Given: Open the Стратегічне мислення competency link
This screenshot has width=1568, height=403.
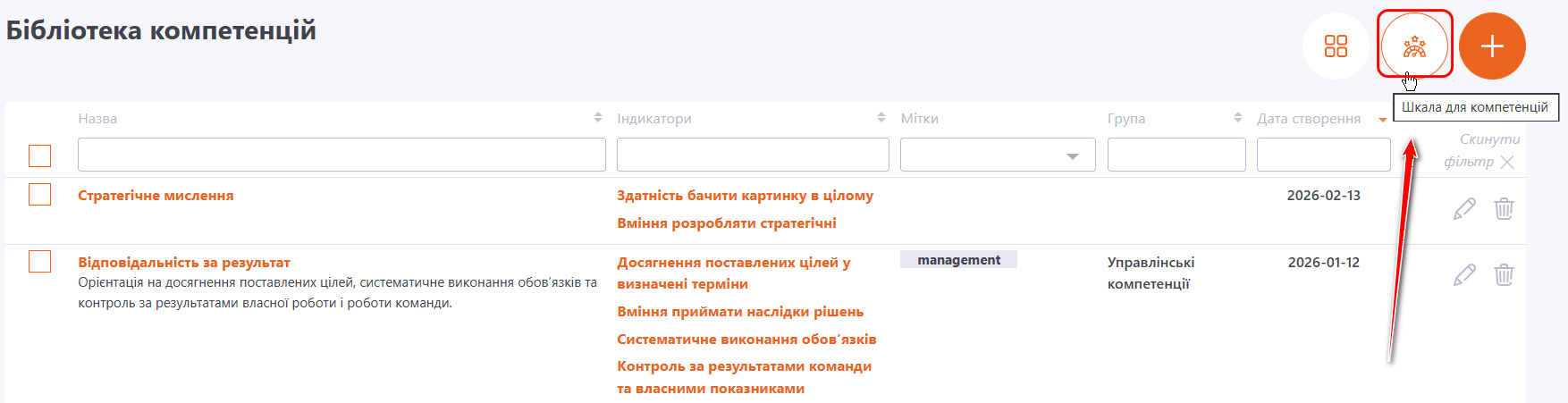Looking at the screenshot, I should click(x=156, y=196).
